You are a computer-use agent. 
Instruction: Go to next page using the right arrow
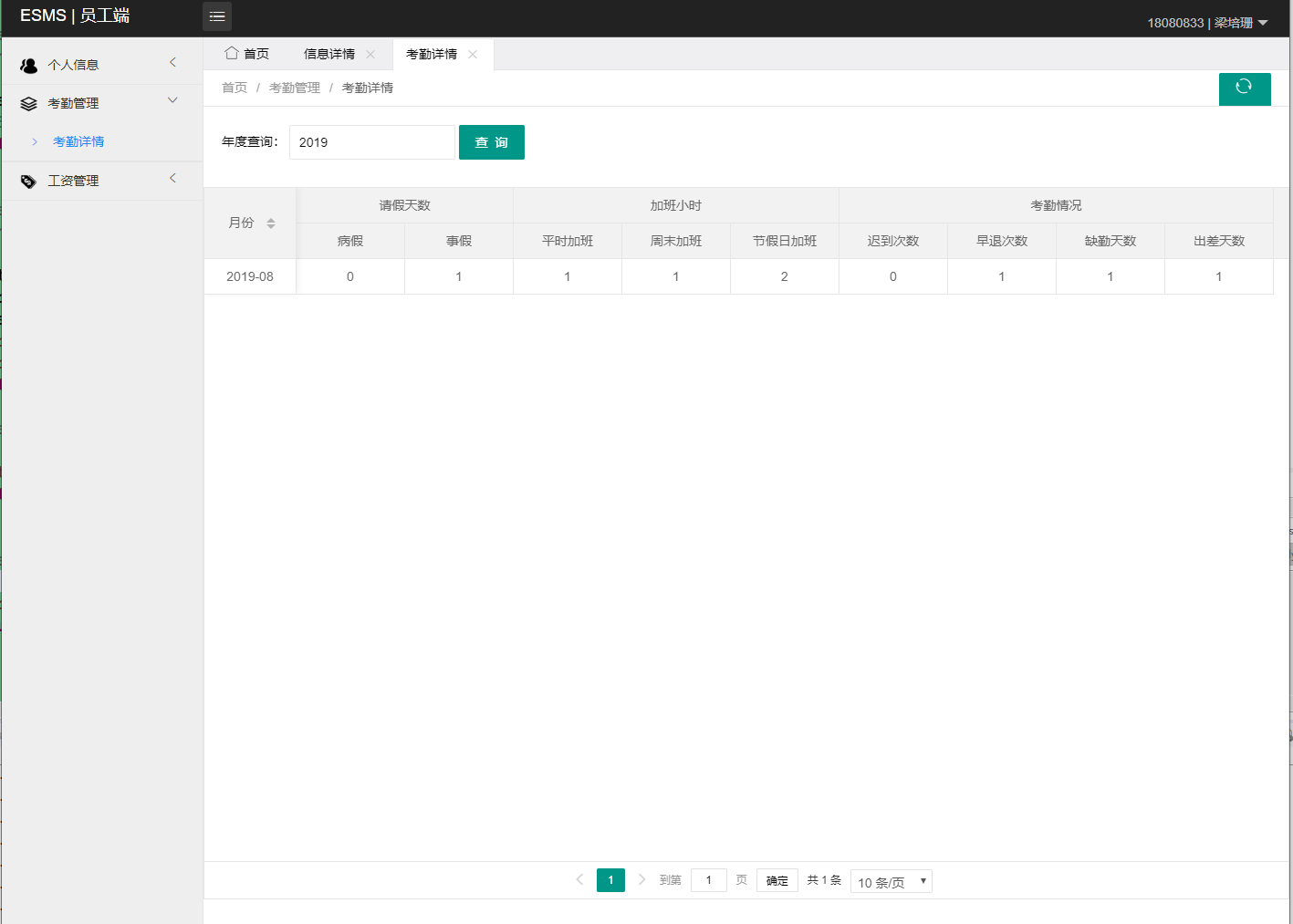(641, 879)
